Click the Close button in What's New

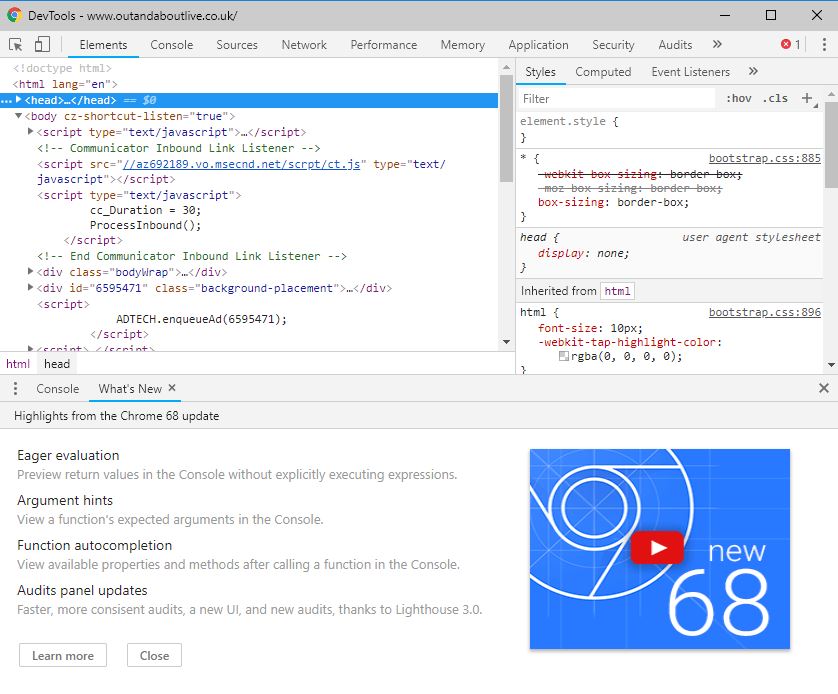click(x=154, y=656)
